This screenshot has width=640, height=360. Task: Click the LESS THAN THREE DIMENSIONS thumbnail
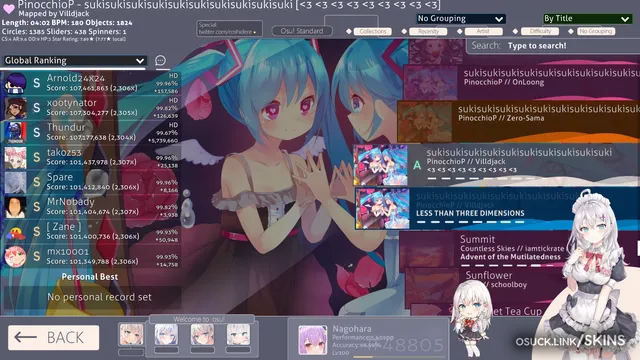(382, 209)
